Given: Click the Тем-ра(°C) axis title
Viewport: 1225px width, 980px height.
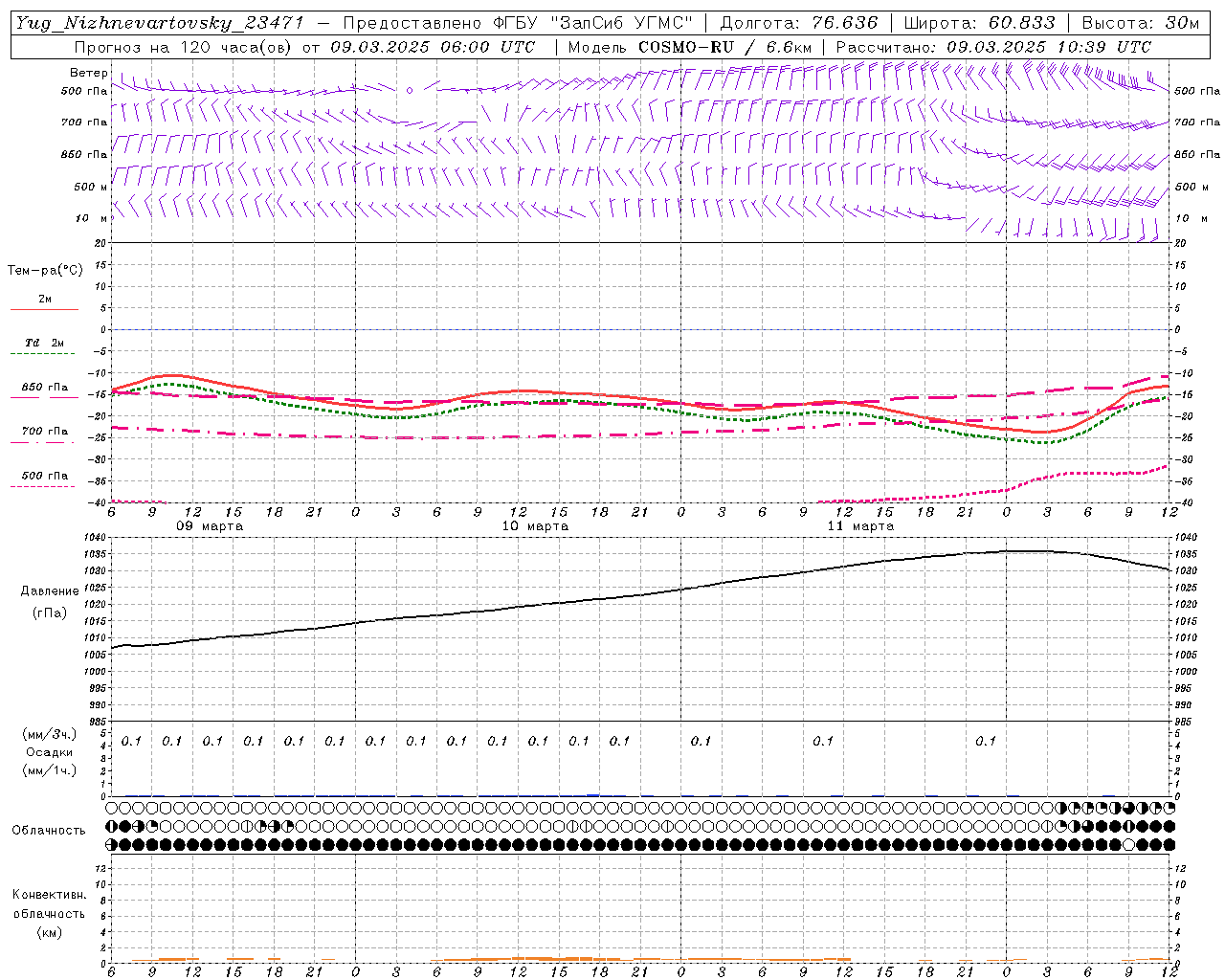Looking at the screenshot, I should coord(45,271).
